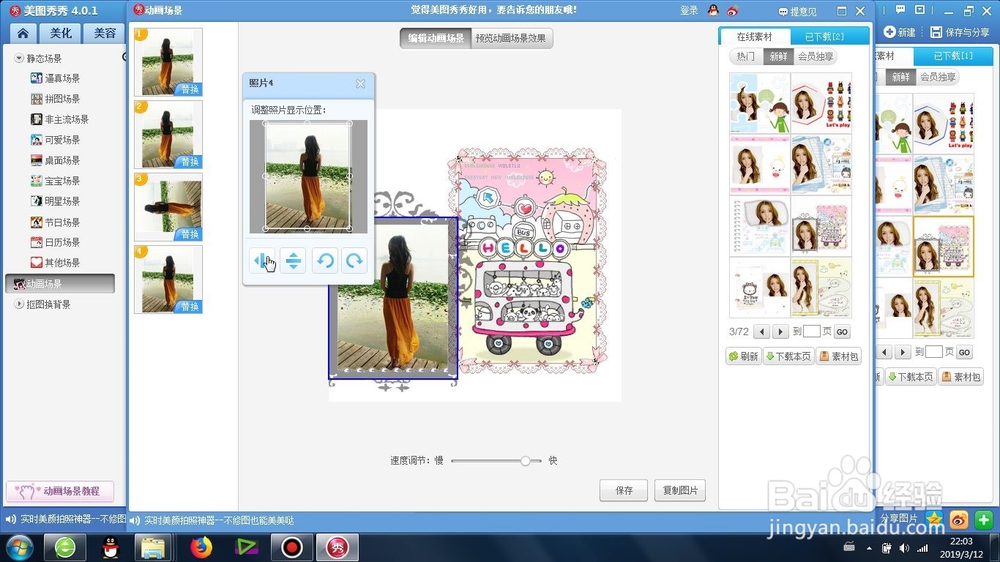Image resolution: width=1000 pixels, height=562 pixels.
Task: Switch to the 美容 tab
Action: [104, 33]
